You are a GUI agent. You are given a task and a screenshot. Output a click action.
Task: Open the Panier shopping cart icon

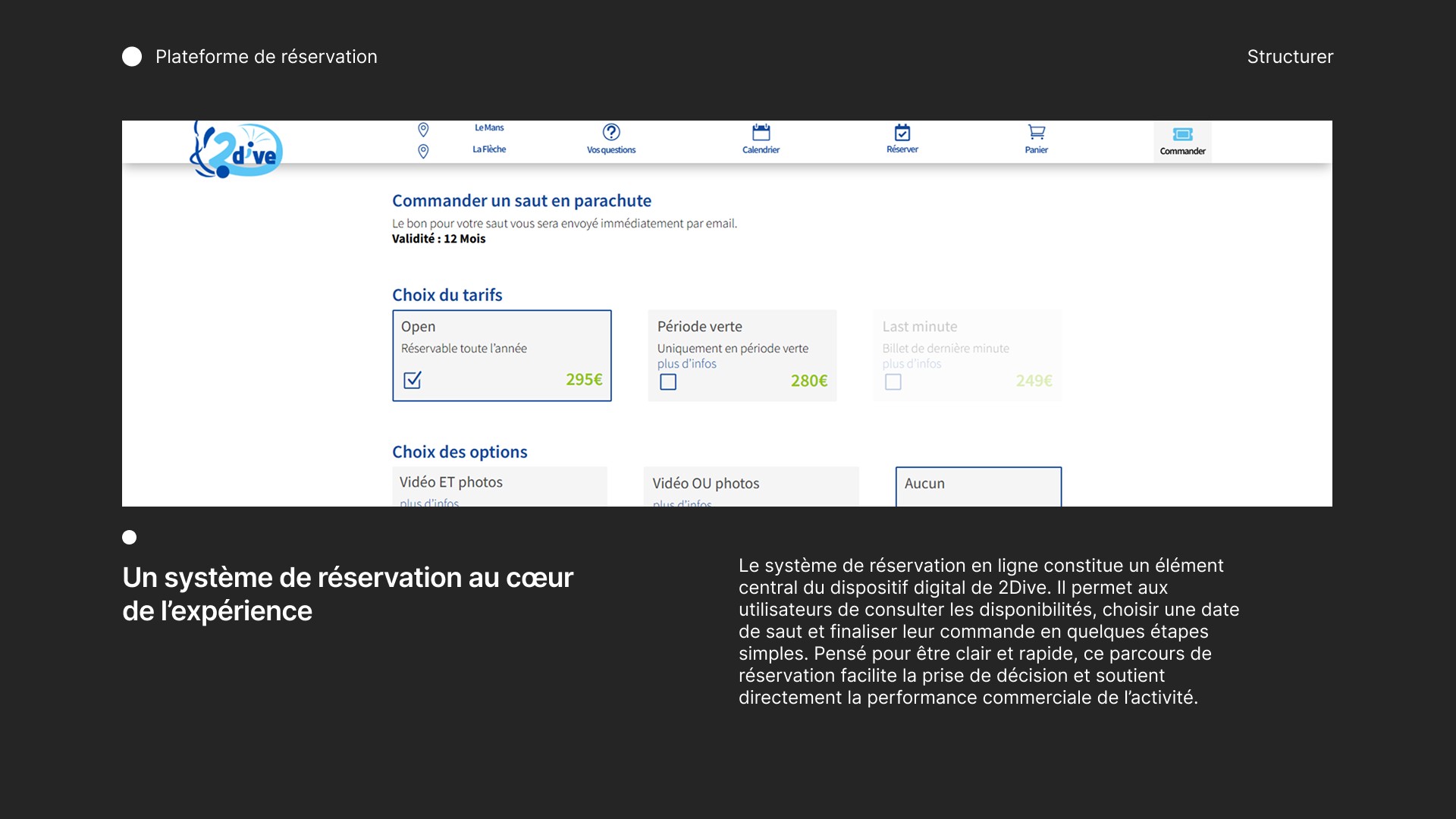tap(1036, 133)
